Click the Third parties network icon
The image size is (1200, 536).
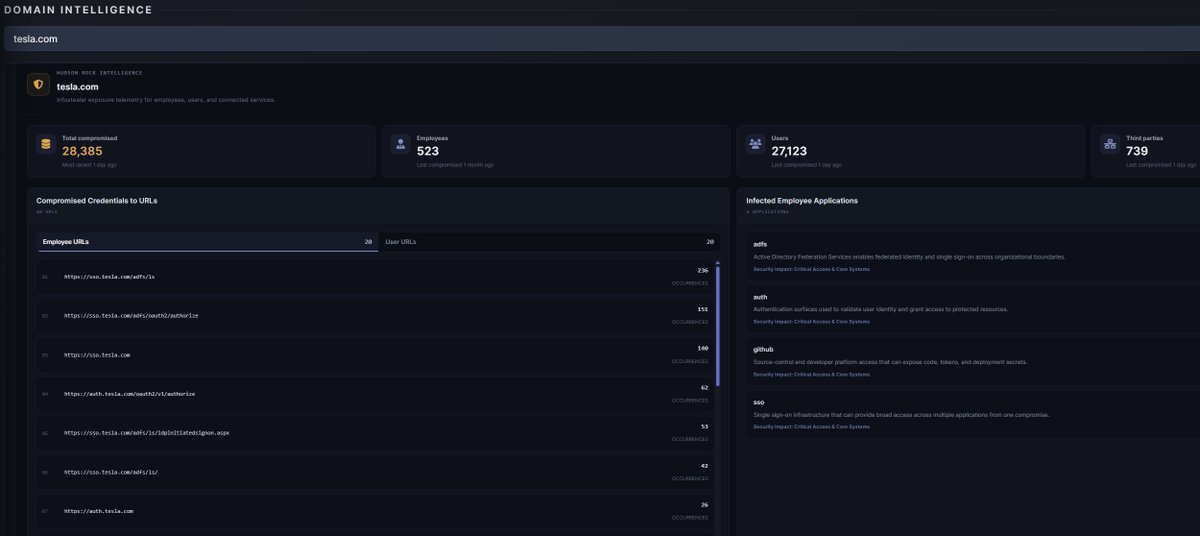(1110, 144)
